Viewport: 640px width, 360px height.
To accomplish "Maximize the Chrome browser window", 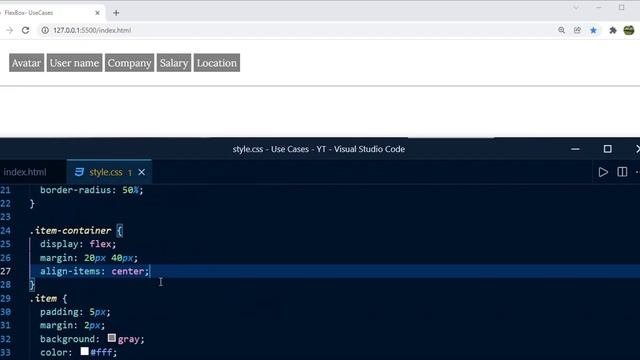I will tap(621, 7).
